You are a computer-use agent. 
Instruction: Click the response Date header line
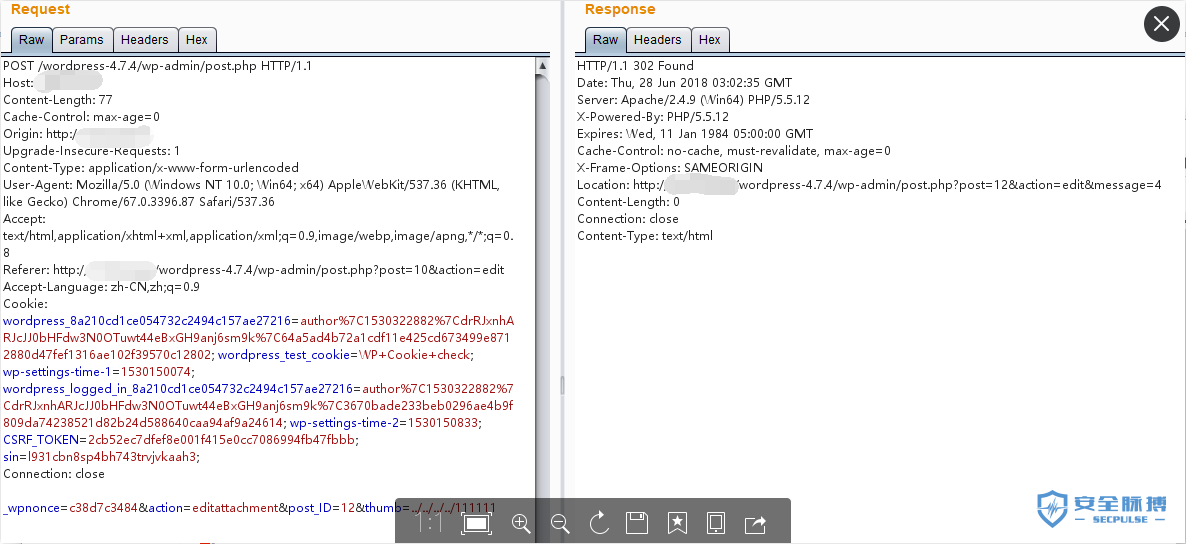(x=685, y=83)
